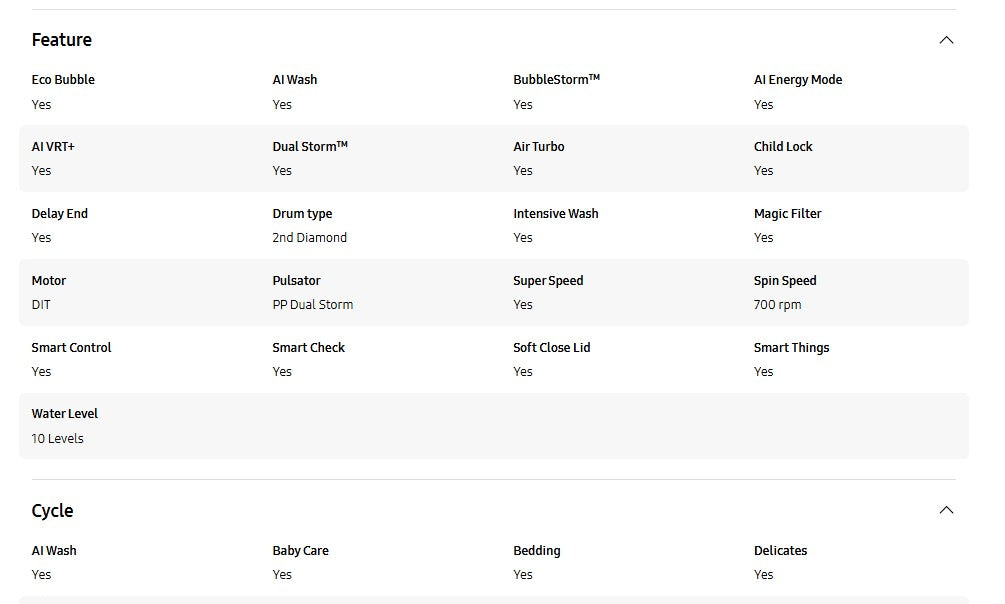Click the AI Energy Mode label

point(798,80)
